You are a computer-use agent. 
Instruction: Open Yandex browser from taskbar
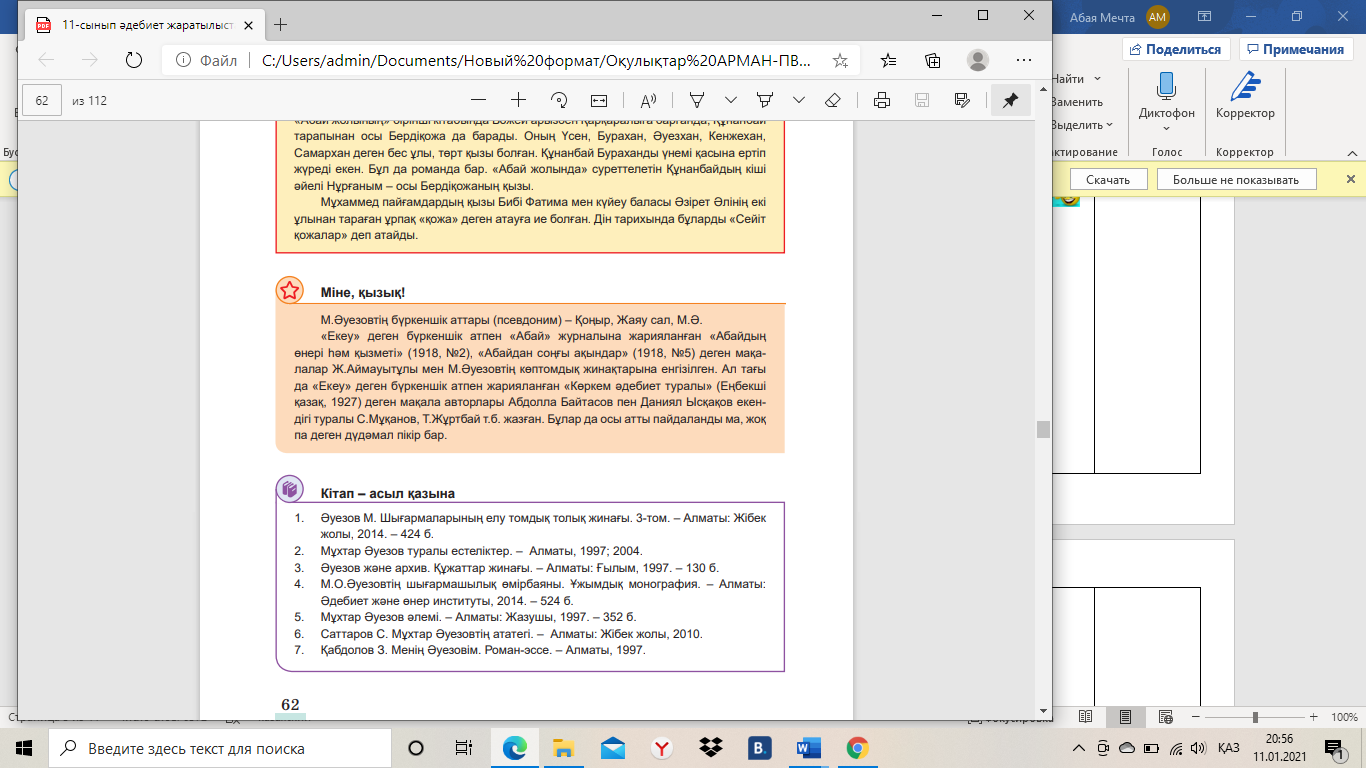(661, 748)
